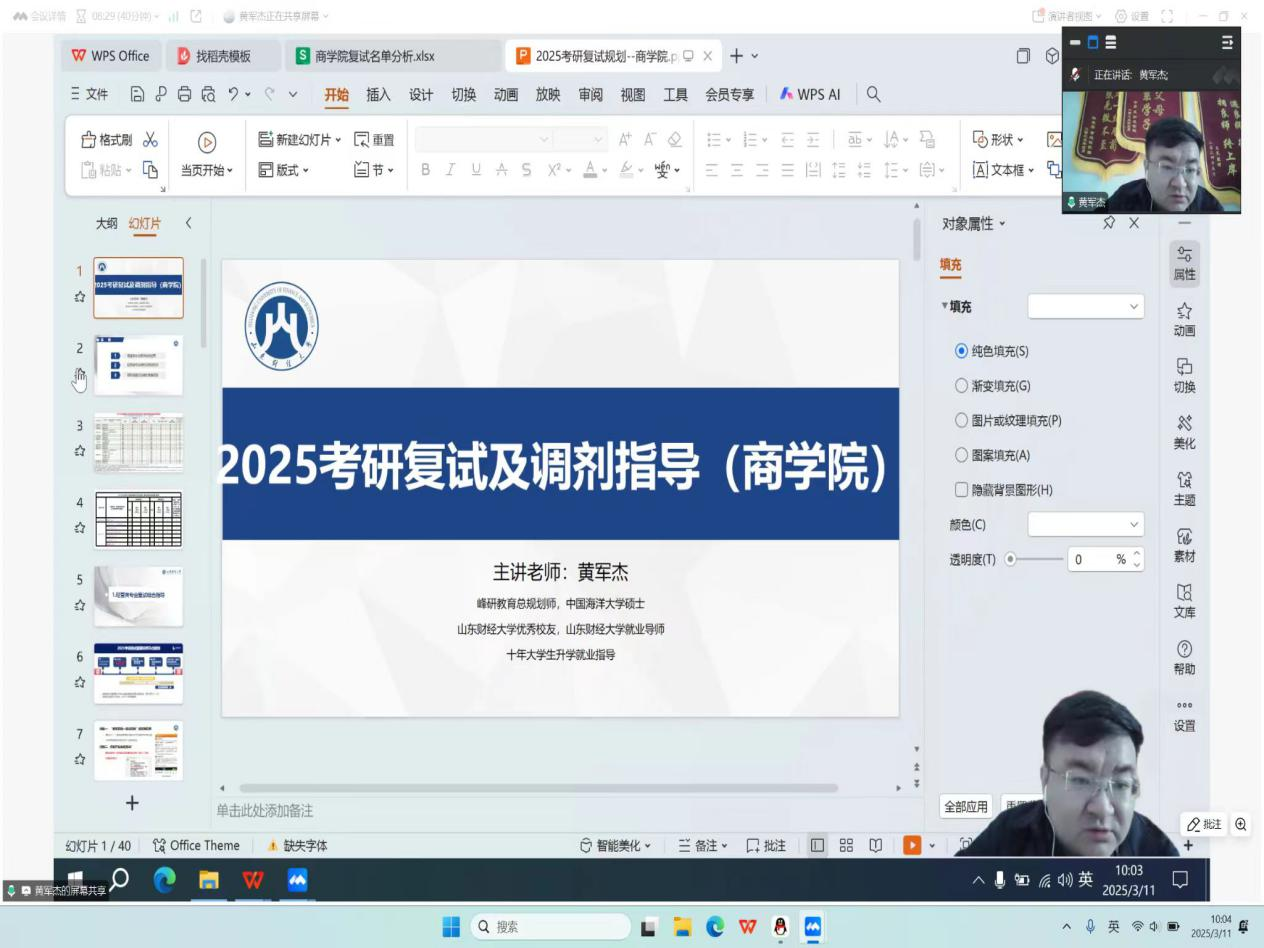
Task: Open the 主题 theme side panel icon
Action: [1185, 489]
